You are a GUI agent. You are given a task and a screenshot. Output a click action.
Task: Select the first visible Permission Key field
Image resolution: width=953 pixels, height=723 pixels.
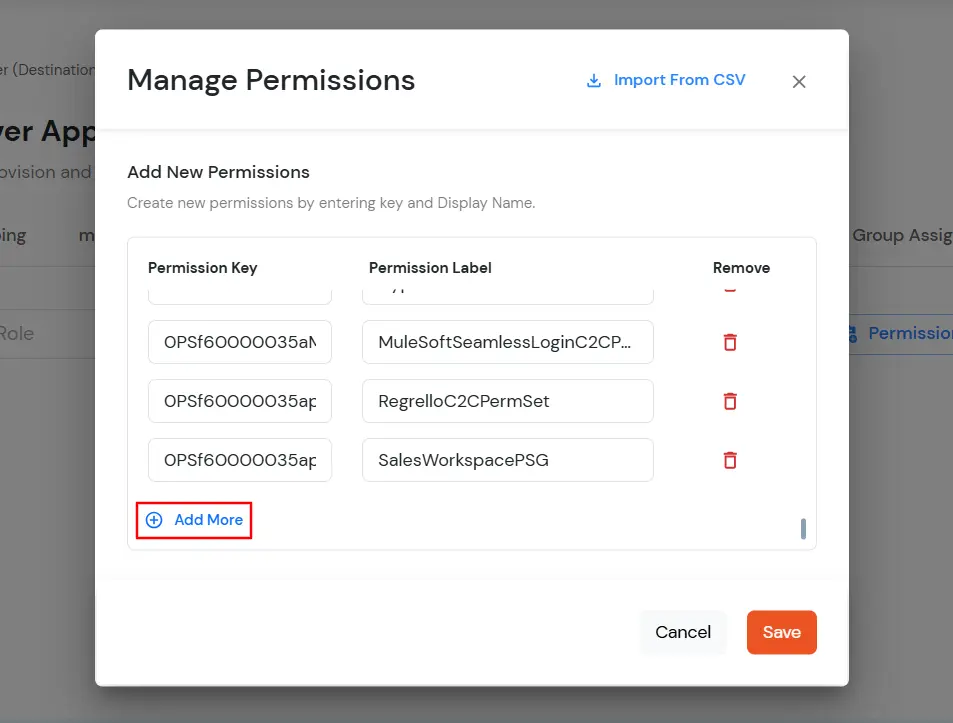click(x=240, y=341)
